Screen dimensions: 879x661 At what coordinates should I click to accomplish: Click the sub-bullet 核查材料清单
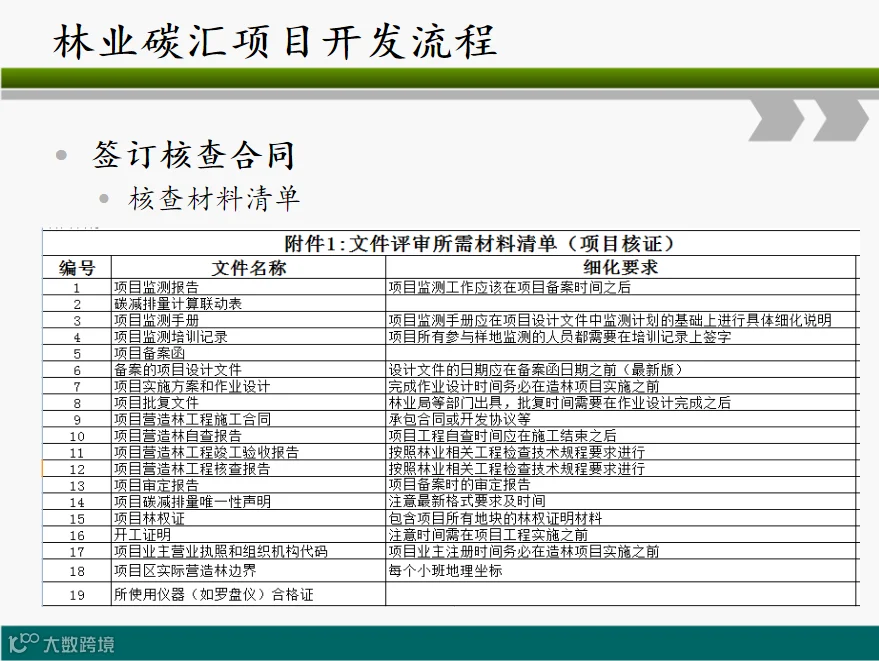click(x=214, y=198)
